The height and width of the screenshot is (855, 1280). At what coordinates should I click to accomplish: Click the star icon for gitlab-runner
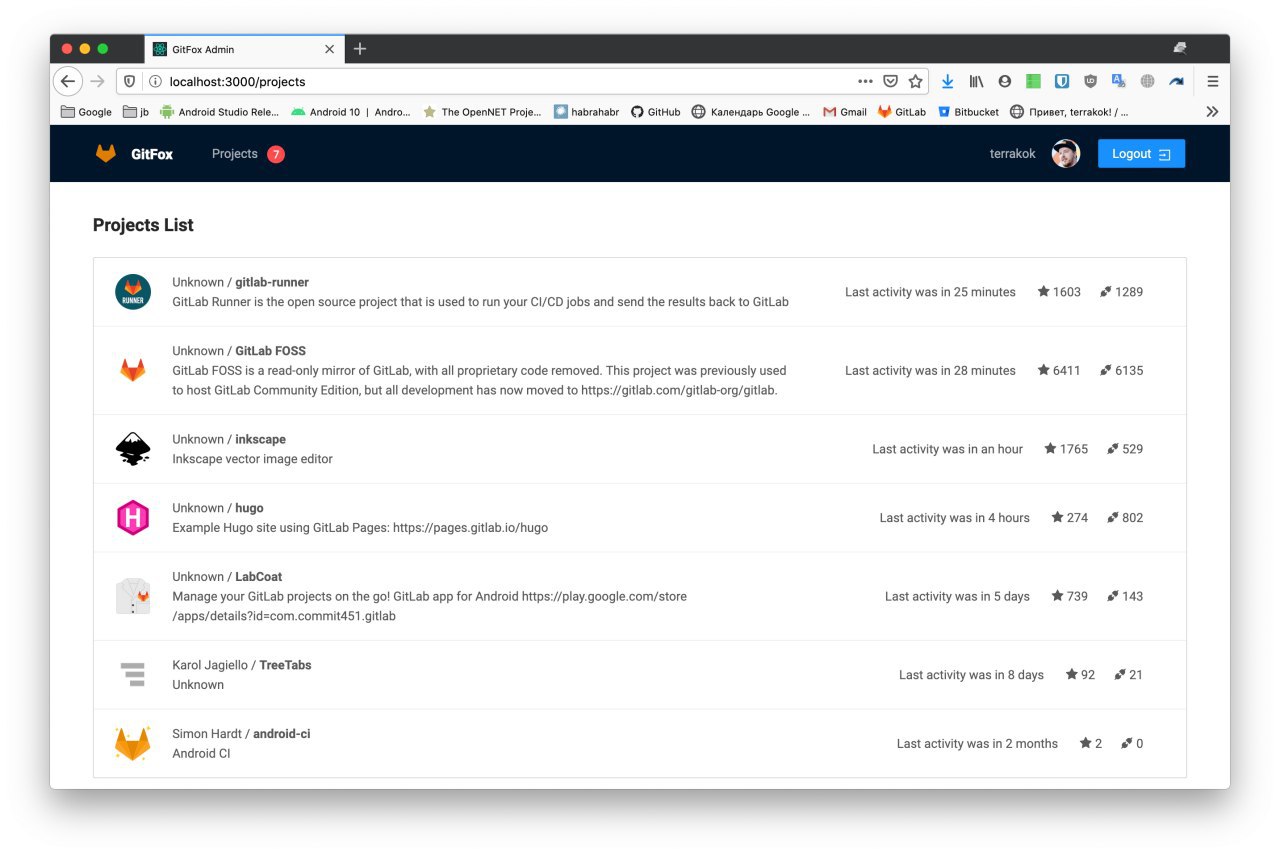click(x=1044, y=292)
